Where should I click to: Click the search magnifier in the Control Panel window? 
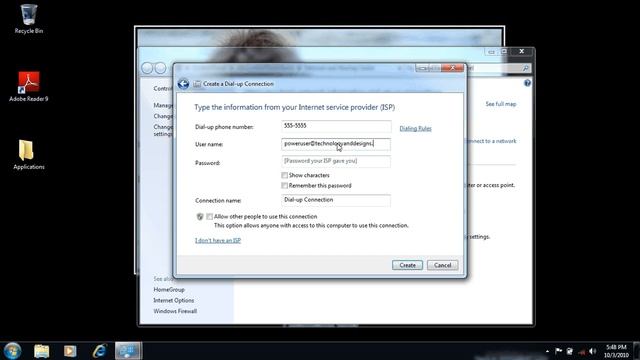(x=526, y=69)
